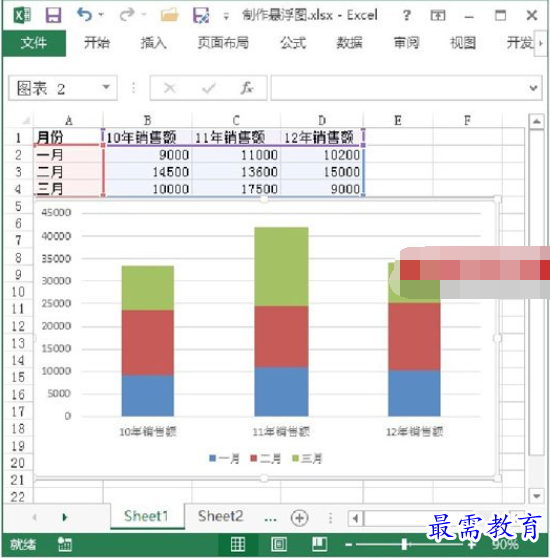Select row 1 header
The image size is (550, 558).
pos(18,138)
